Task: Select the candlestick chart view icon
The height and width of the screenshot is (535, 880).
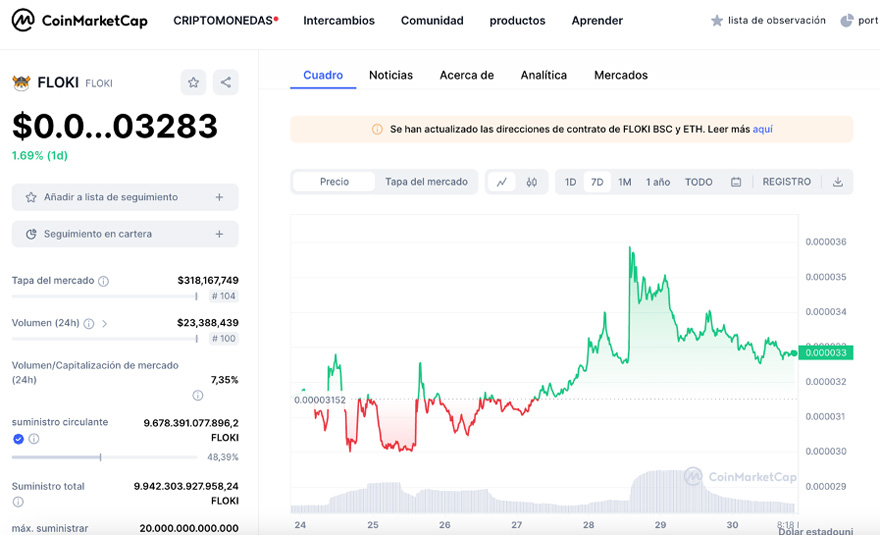Action: 532,182
